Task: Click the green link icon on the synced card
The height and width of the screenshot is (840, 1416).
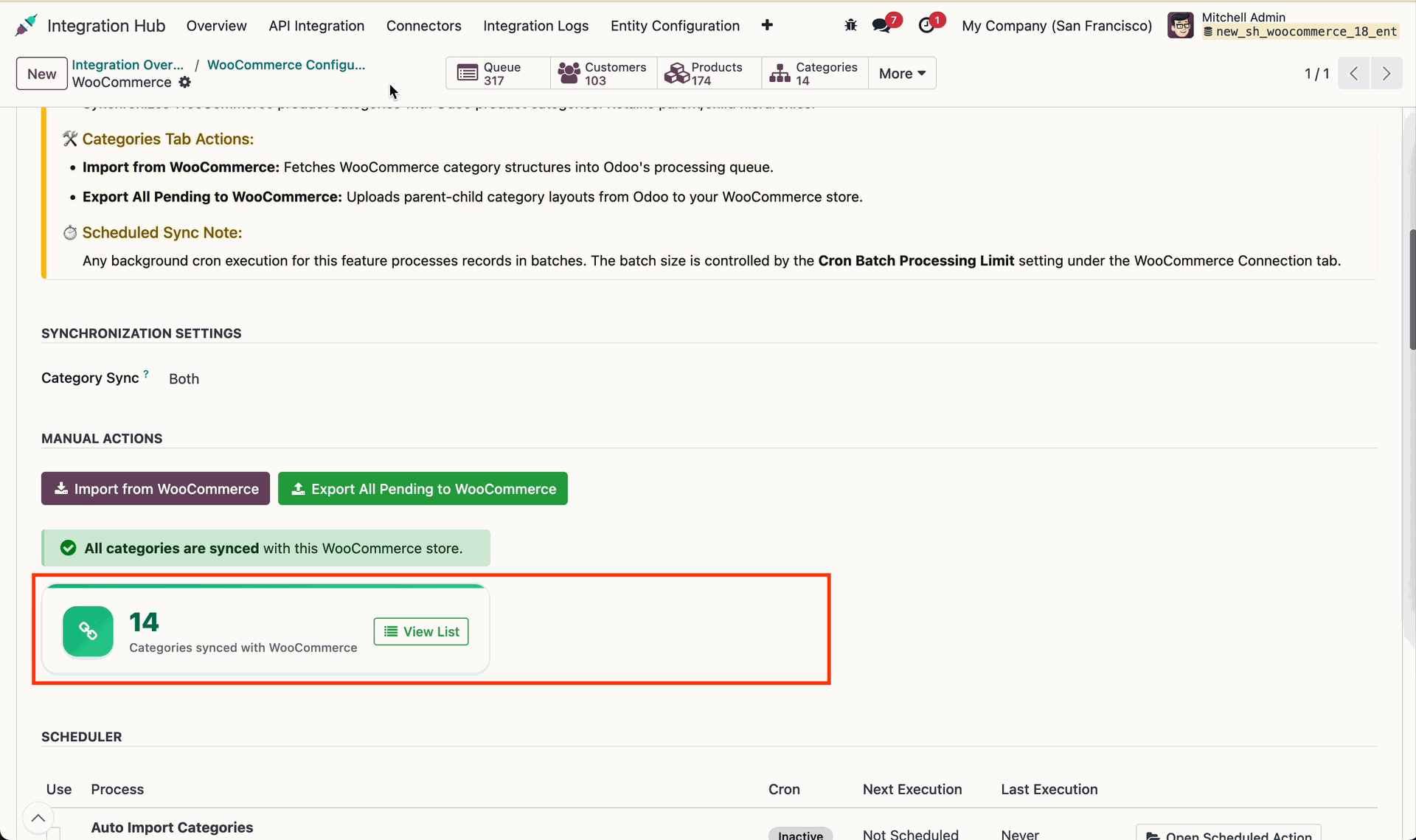Action: 88,631
